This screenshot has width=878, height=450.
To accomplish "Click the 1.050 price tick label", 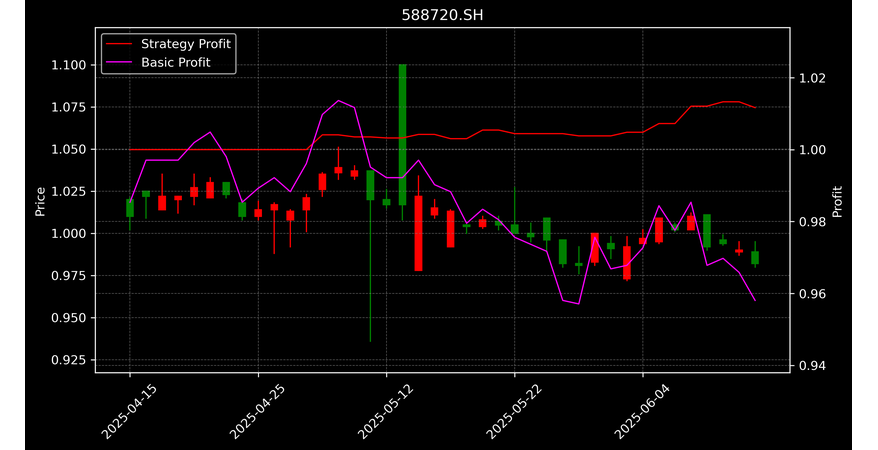I will (69, 149).
